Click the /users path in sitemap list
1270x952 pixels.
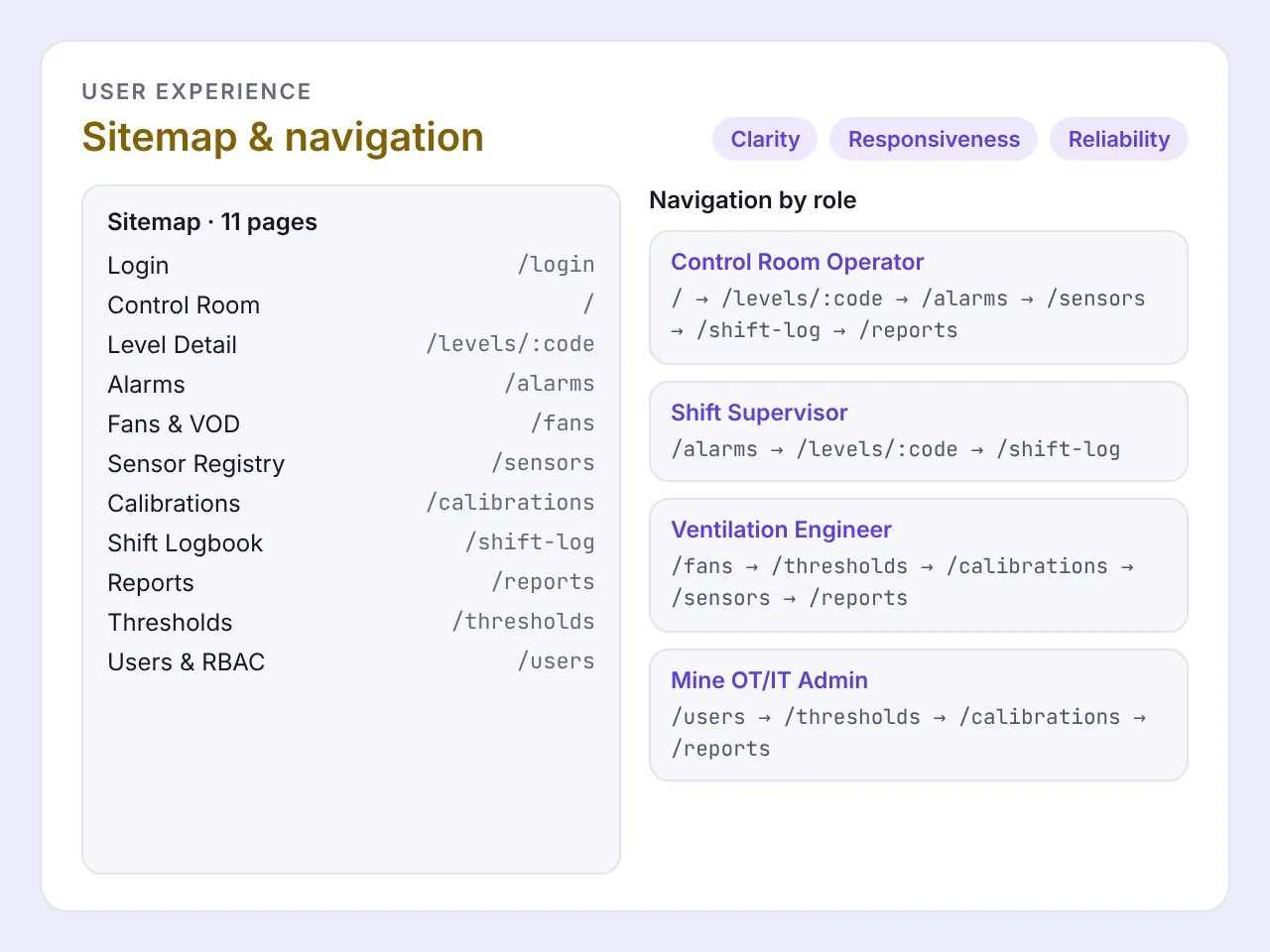(x=556, y=661)
